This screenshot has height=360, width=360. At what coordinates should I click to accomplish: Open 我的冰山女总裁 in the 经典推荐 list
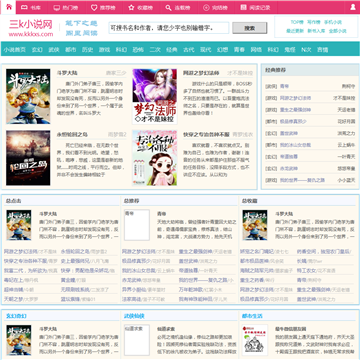pyautogui.click(x=295, y=145)
